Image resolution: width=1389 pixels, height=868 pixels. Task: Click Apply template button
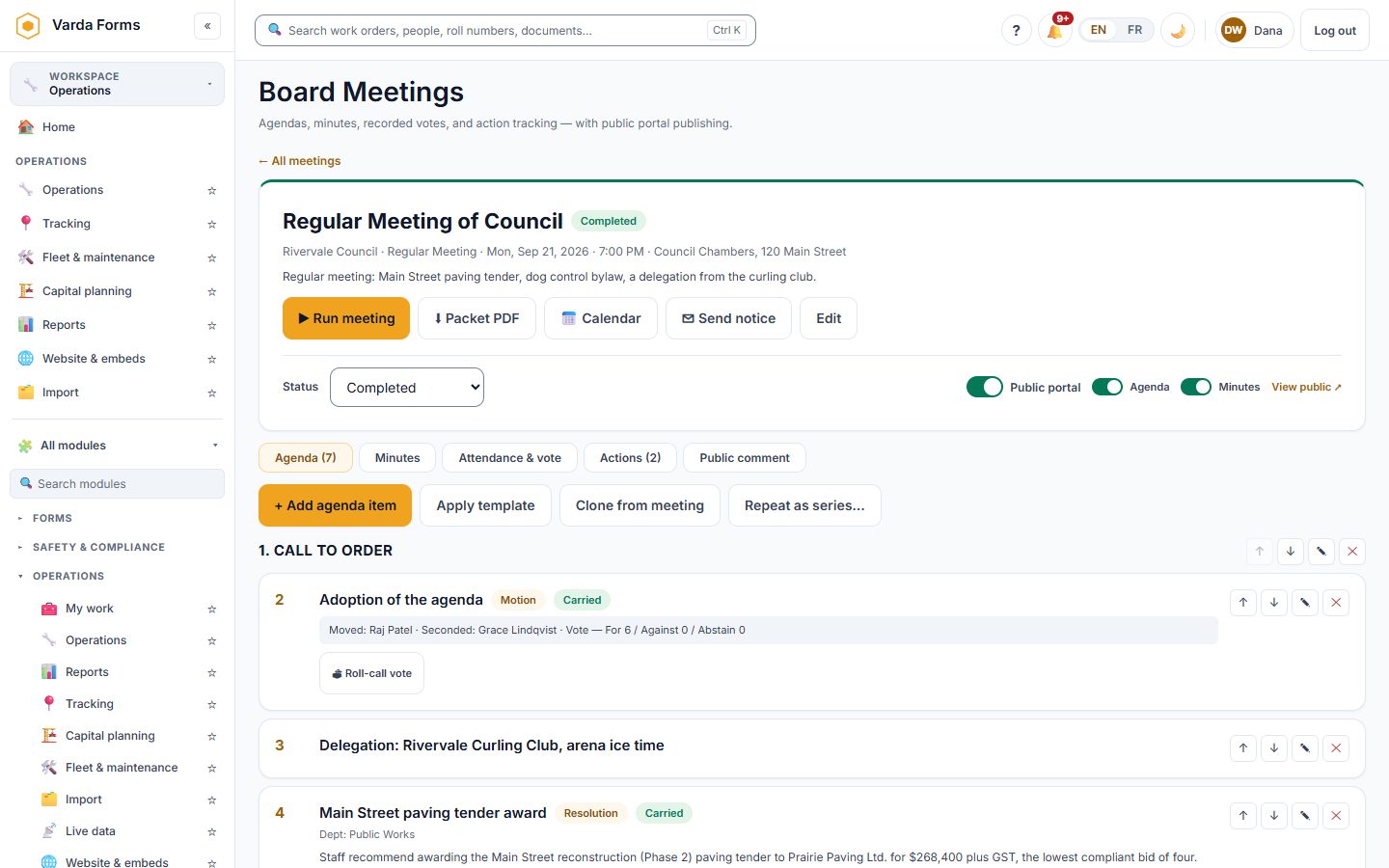[x=485, y=505]
